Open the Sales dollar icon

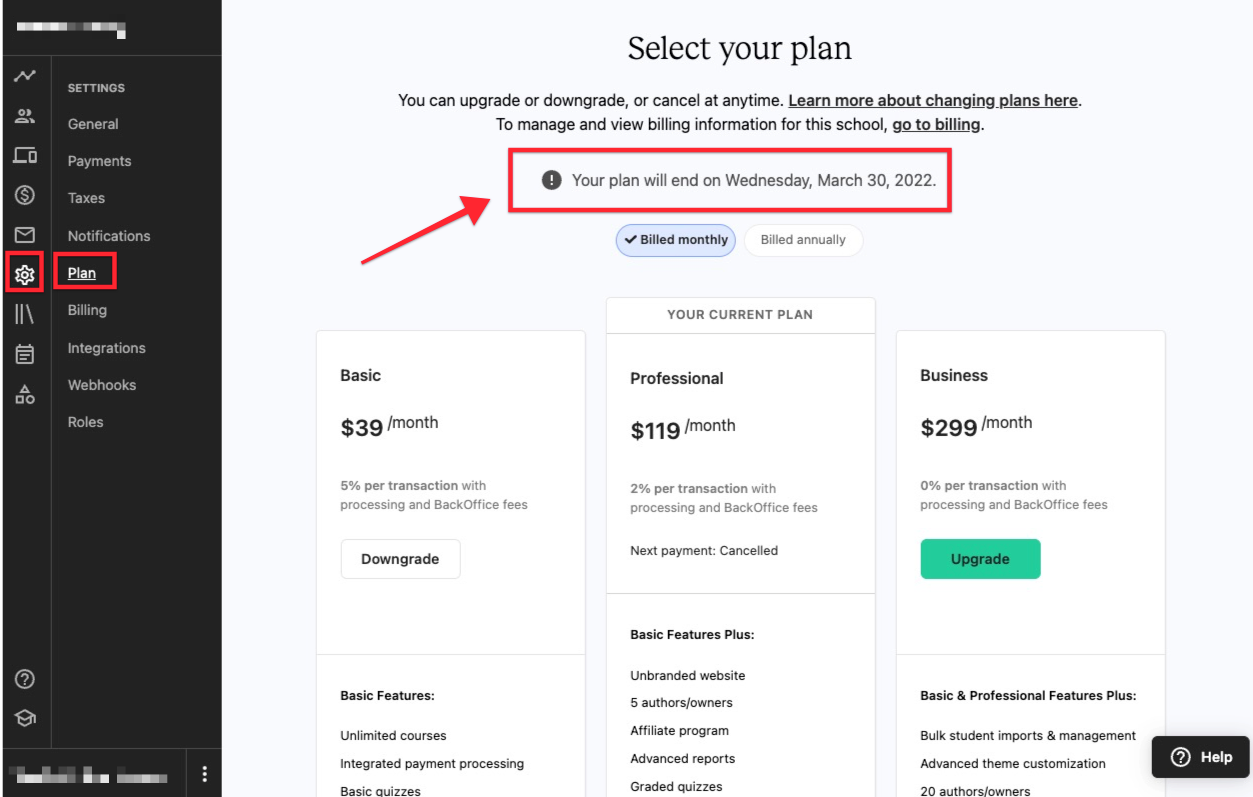coord(25,195)
